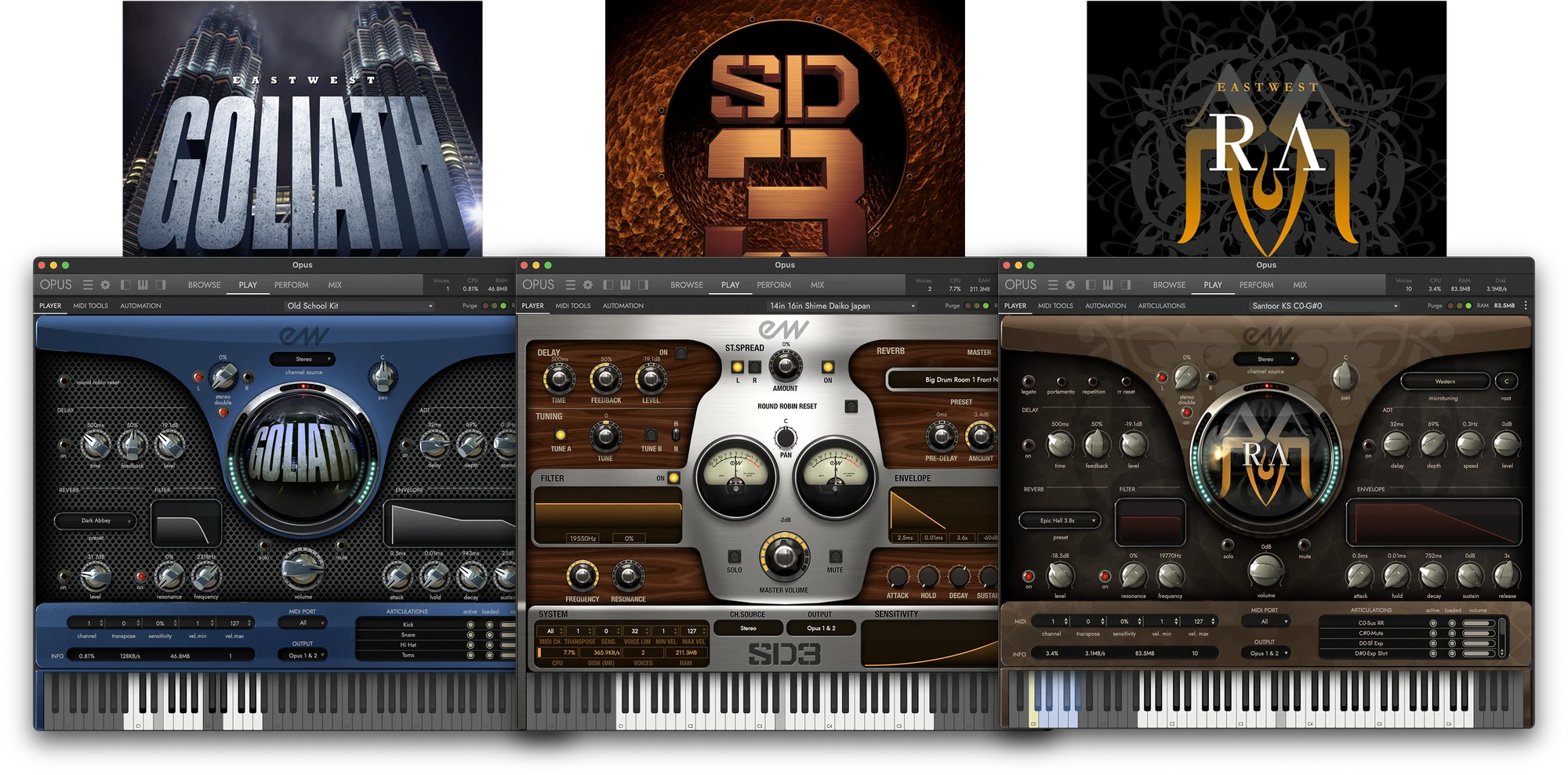
Task: Open the Western microtuning selector in RA
Action: [x=1445, y=382]
